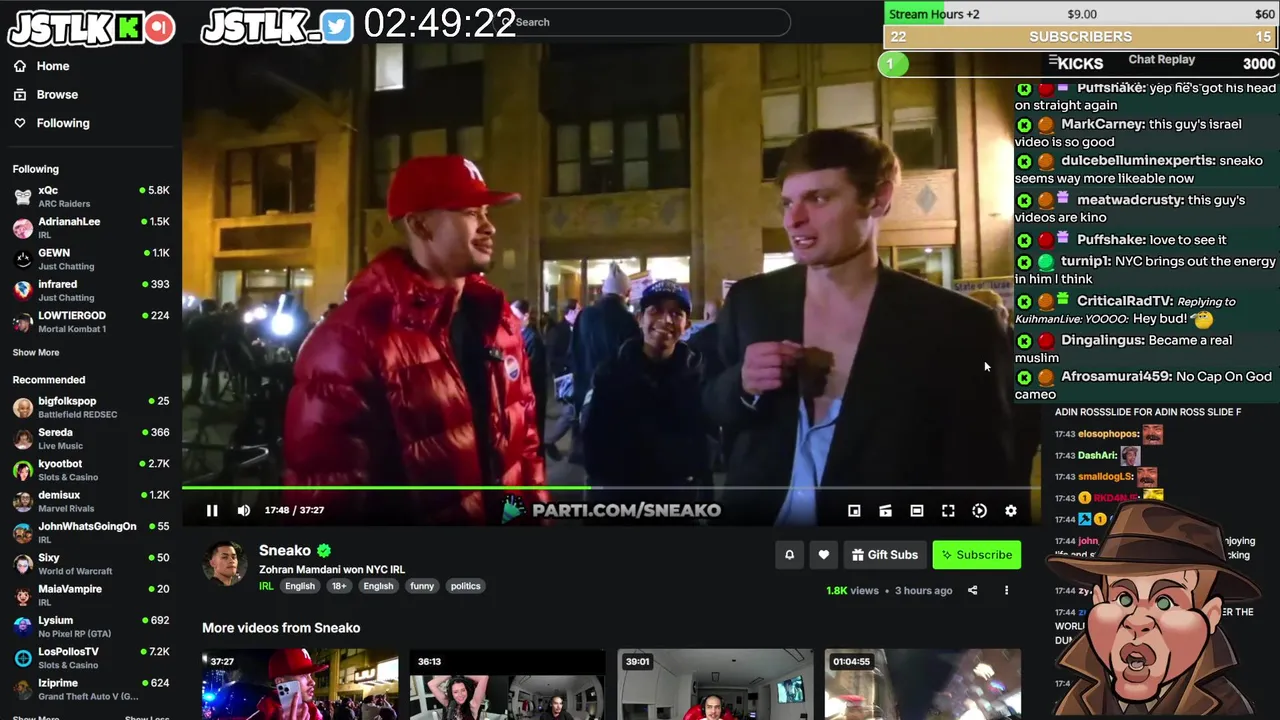Follow Sneako with heart button

click(x=824, y=555)
